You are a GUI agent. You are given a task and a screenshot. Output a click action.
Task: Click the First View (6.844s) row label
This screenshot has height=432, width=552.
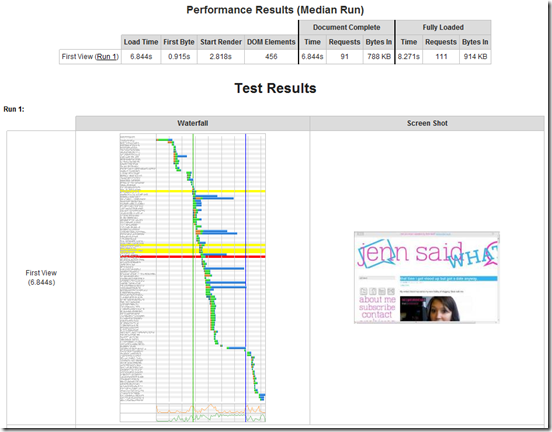pos(41,277)
